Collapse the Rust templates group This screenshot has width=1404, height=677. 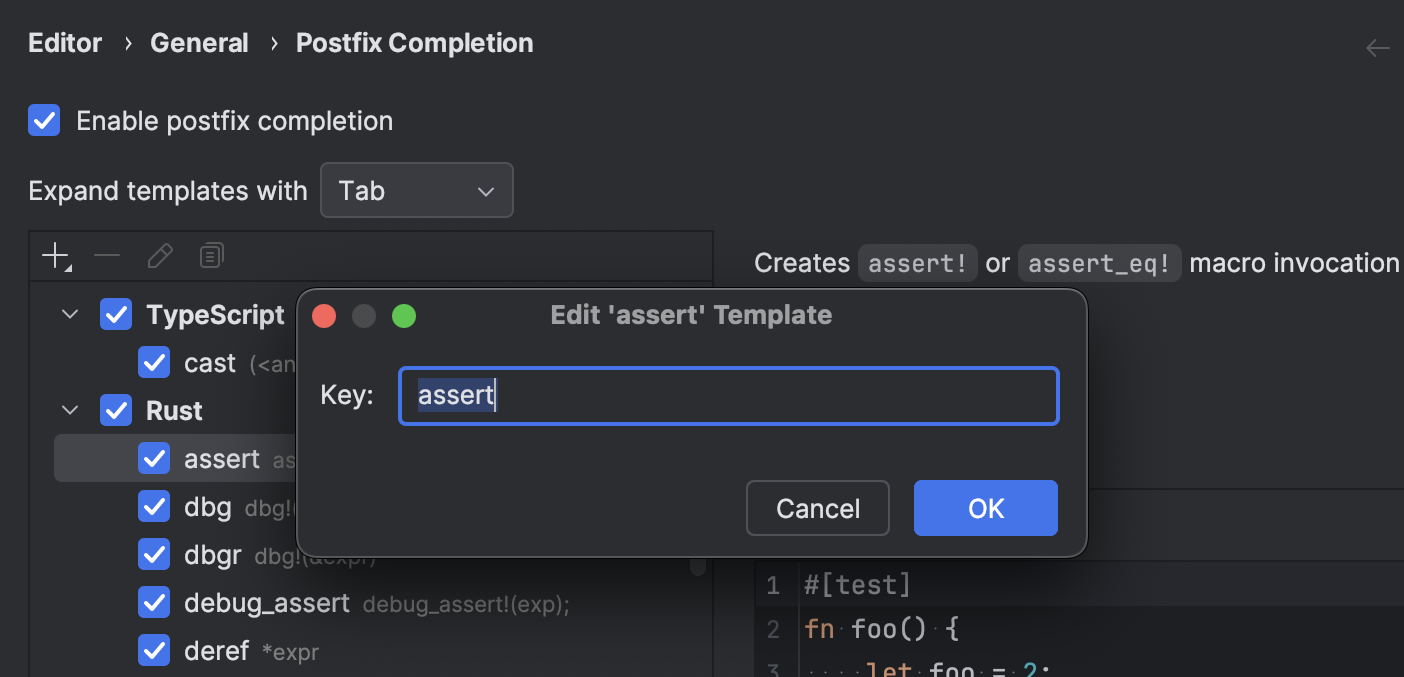[x=69, y=410]
